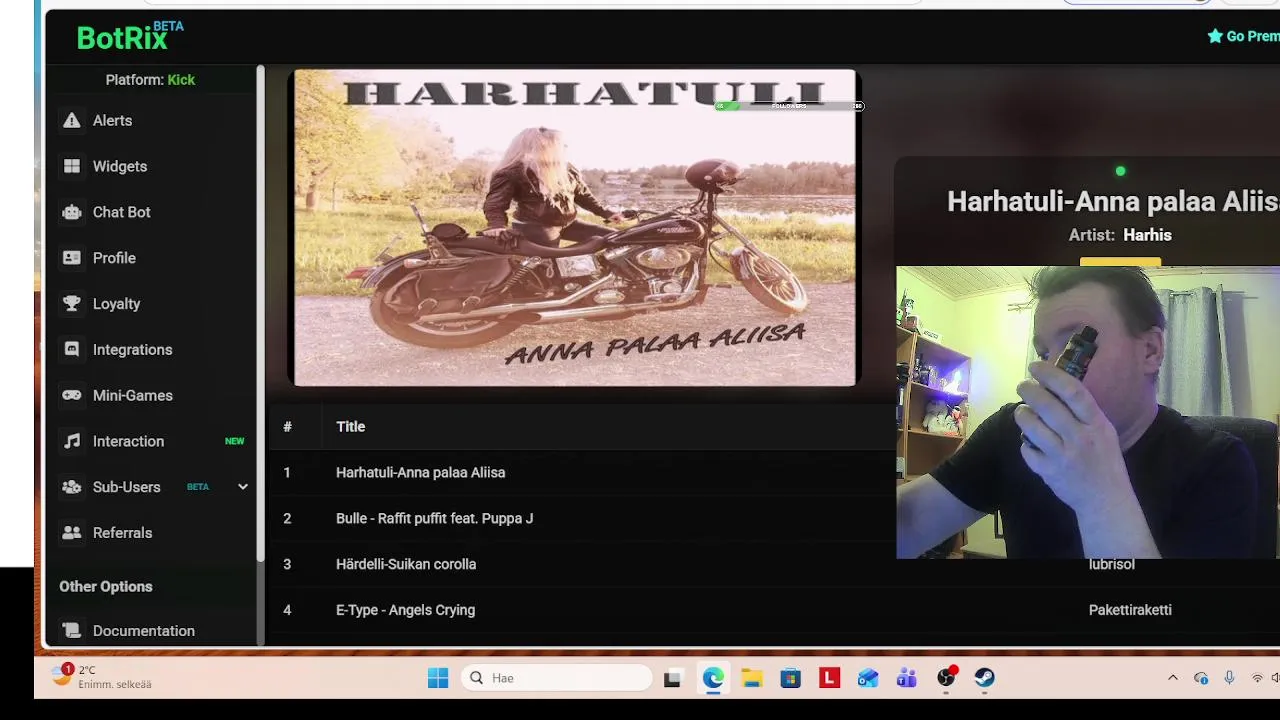The height and width of the screenshot is (720, 1280).
Task: Click the Profile card icon
Action: point(71,258)
